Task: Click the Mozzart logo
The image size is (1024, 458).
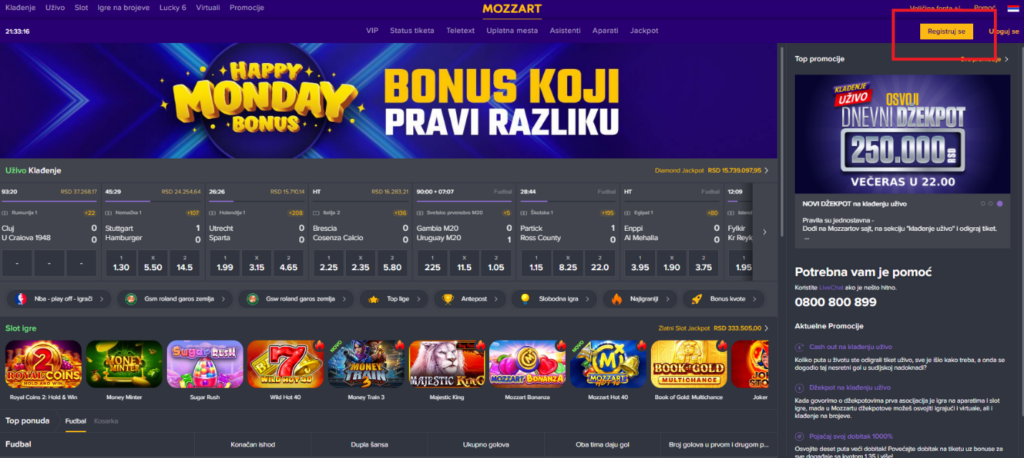Action: (511, 8)
